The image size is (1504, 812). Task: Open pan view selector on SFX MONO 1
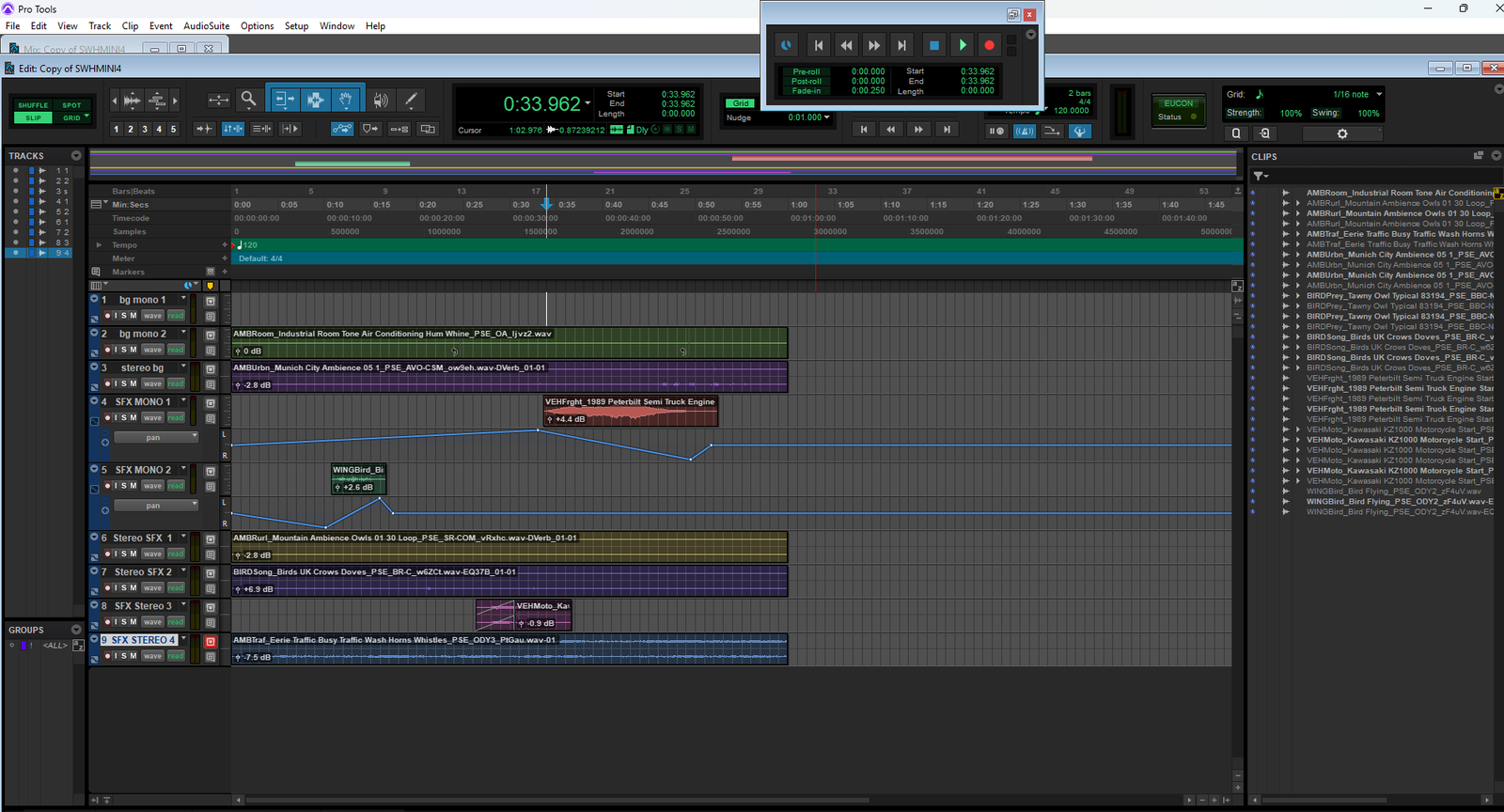click(x=156, y=437)
